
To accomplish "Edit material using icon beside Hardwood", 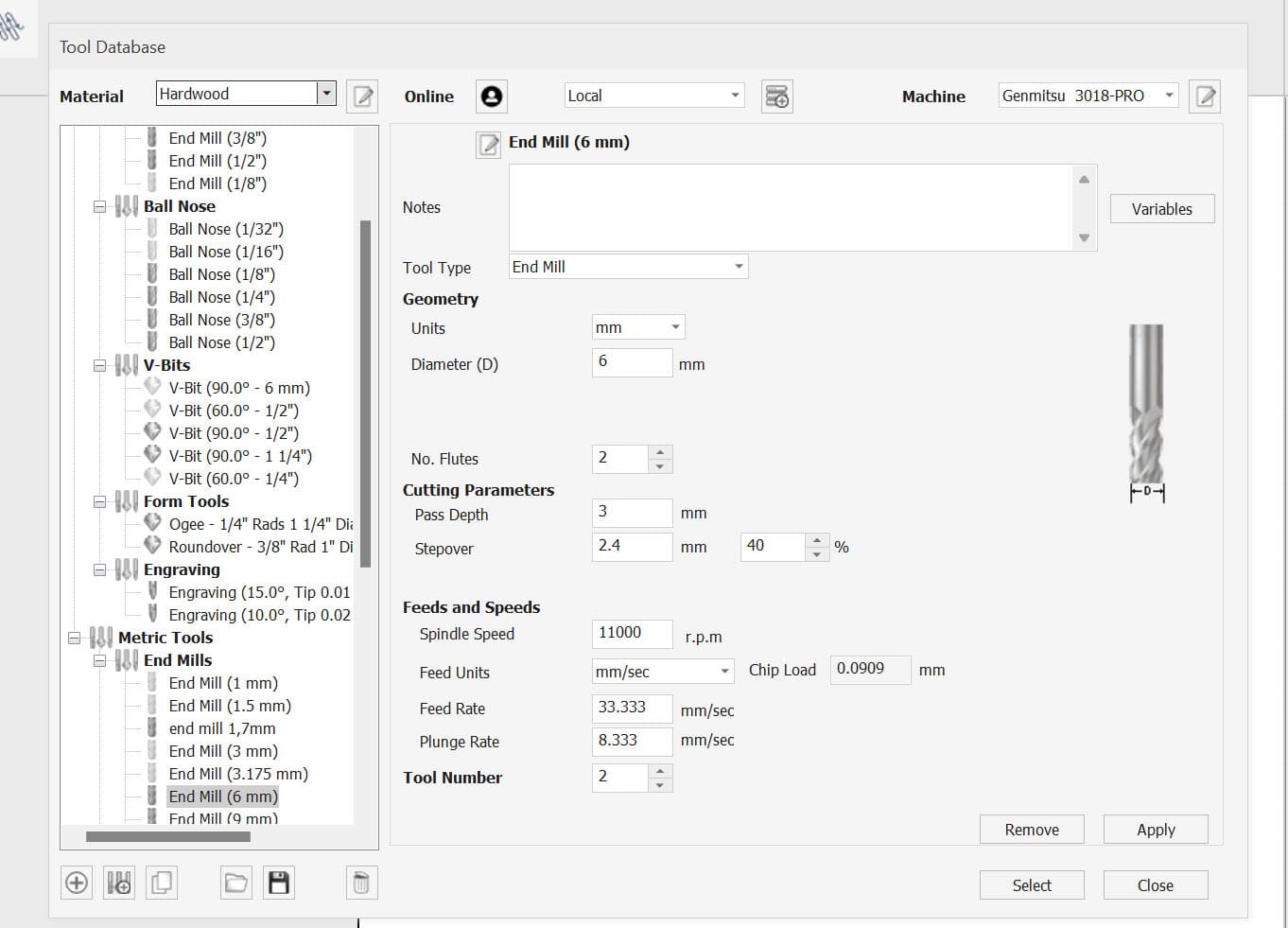I will click(362, 96).
